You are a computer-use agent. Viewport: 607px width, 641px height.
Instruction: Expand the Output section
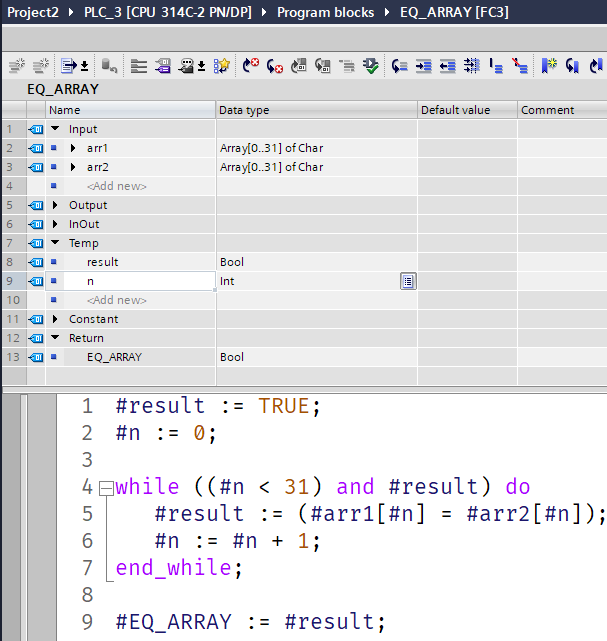point(56,205)
